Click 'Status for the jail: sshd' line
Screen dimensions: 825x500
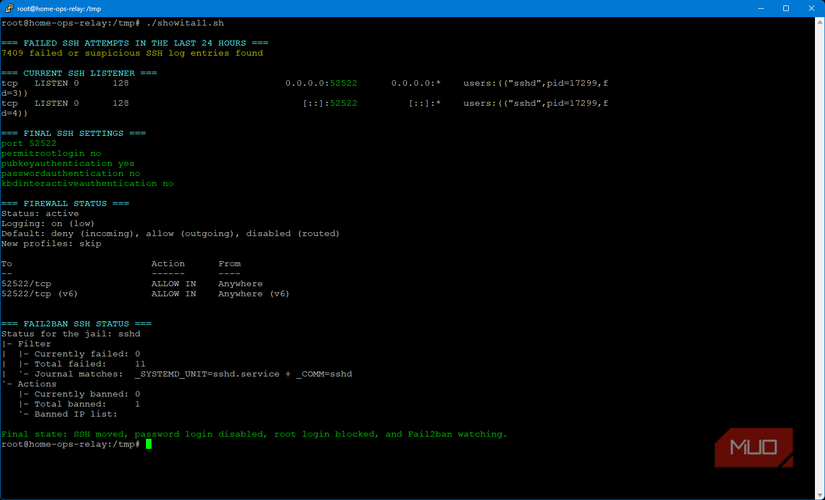[71, 334]
